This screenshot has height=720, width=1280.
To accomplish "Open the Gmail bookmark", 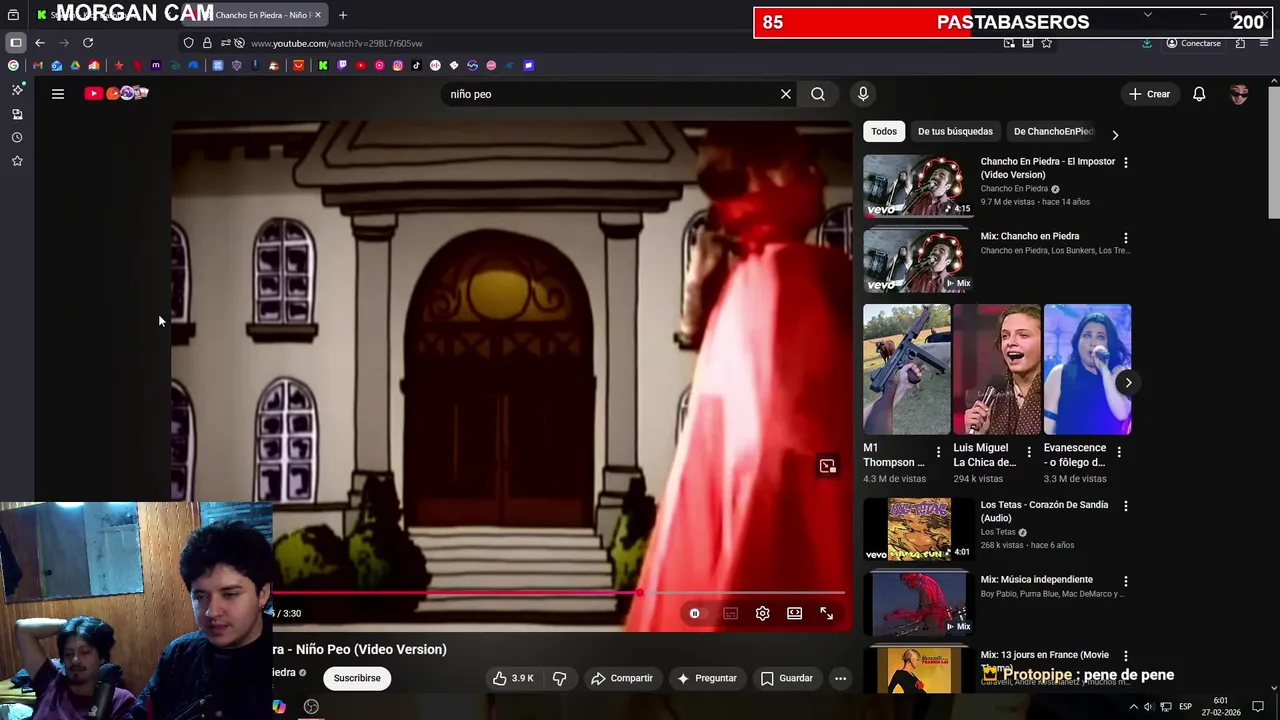I will pyautogui.click(x=38, y=65).
